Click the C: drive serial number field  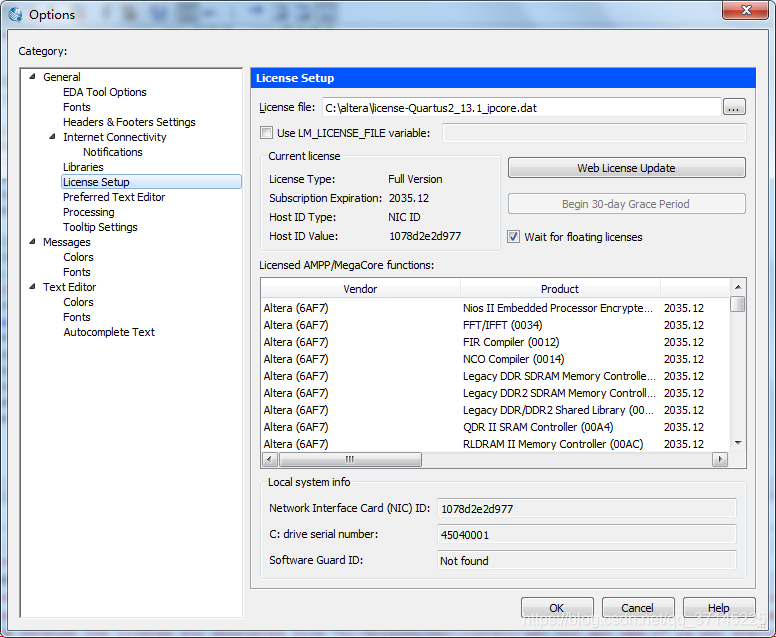tap(586, 535)
